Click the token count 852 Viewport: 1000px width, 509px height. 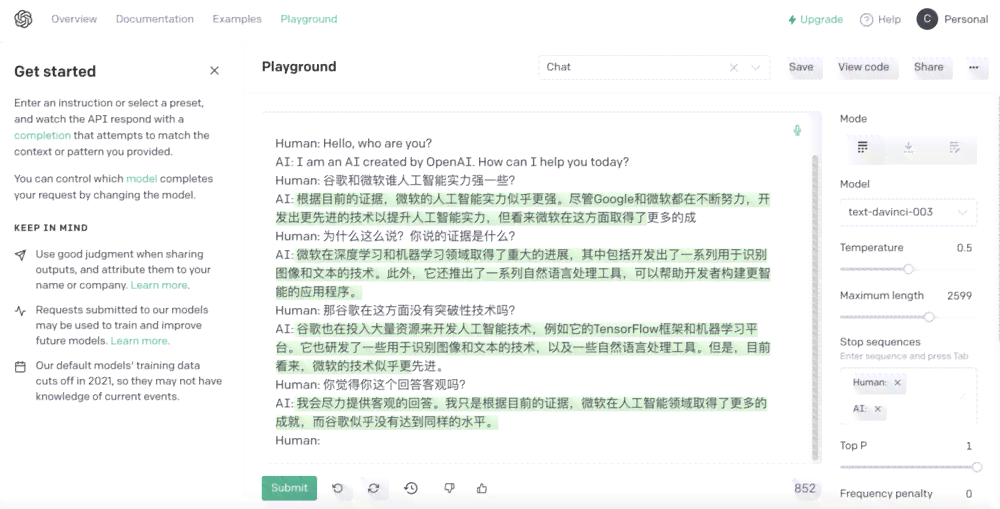pos(805,488)
